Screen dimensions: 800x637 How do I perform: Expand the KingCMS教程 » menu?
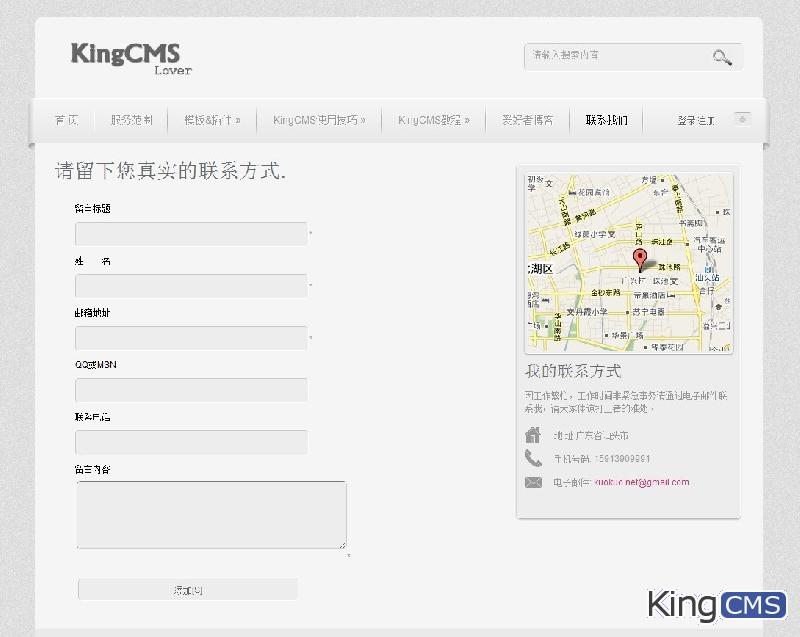[434, 120]
